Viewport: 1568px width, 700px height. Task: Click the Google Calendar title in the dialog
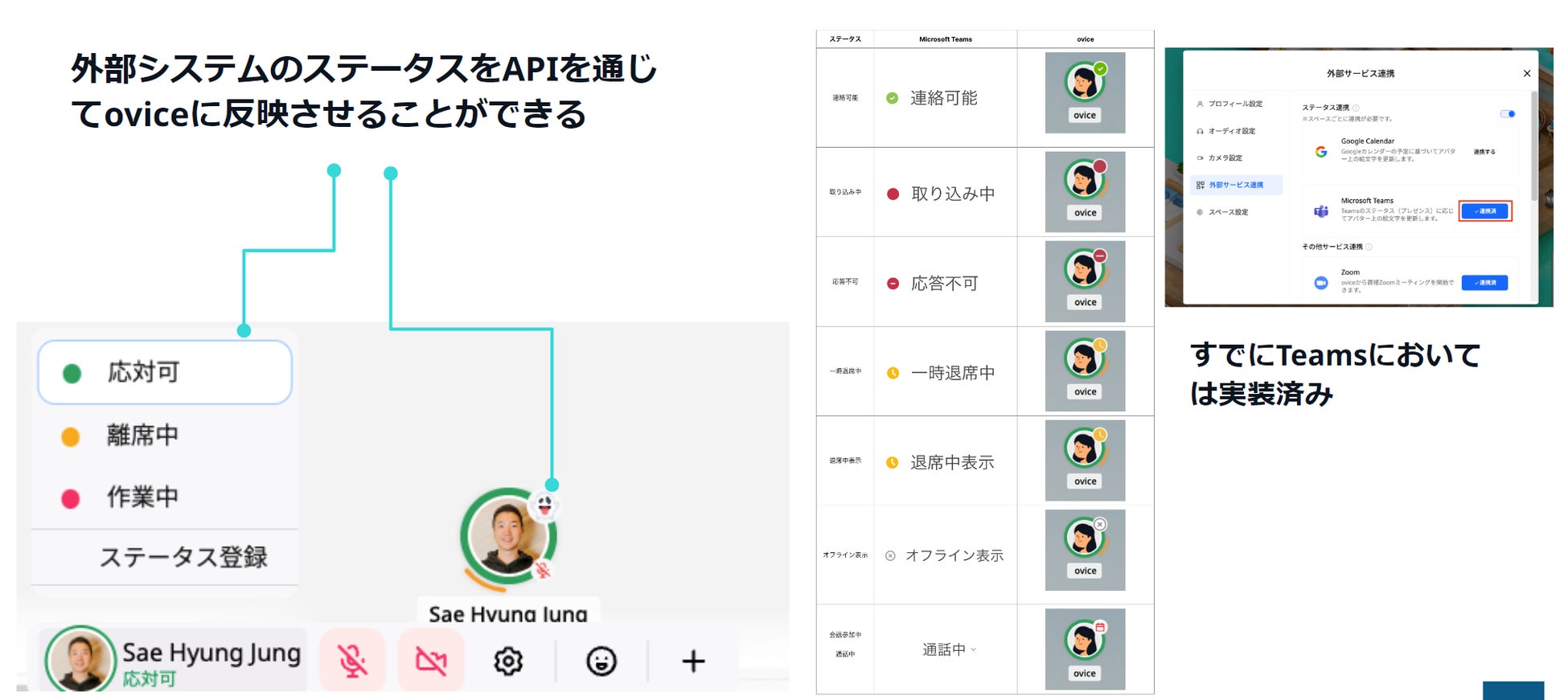[1368, 141]
